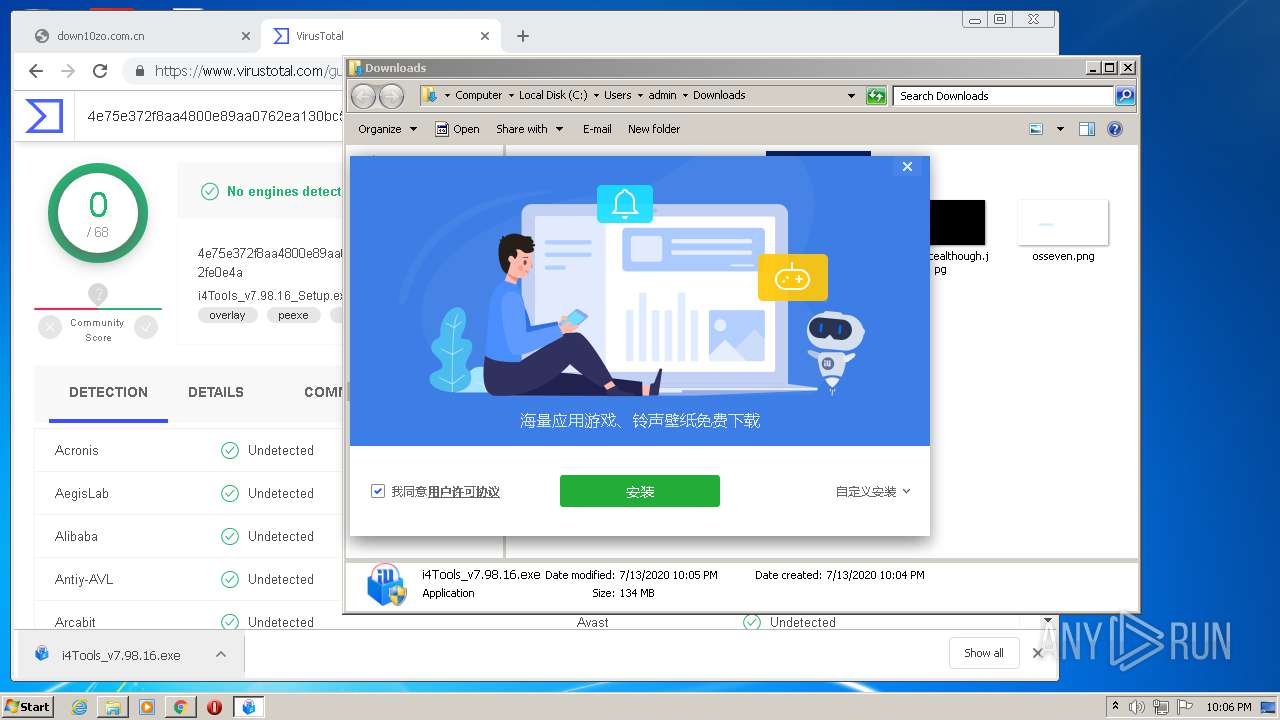Click the yellow gamepad icon in installer
This screenshot has width=1280, height=720.
[793, 277]
